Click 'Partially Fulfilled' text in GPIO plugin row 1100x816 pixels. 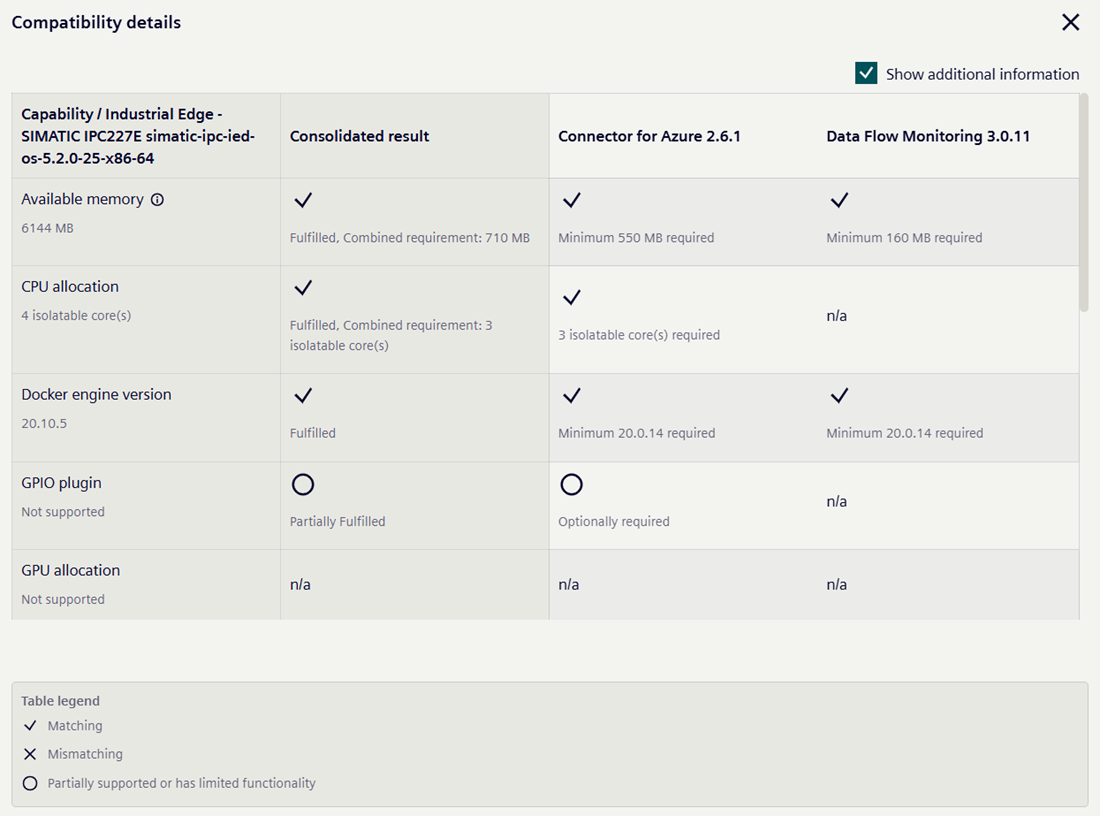[337, 521]
